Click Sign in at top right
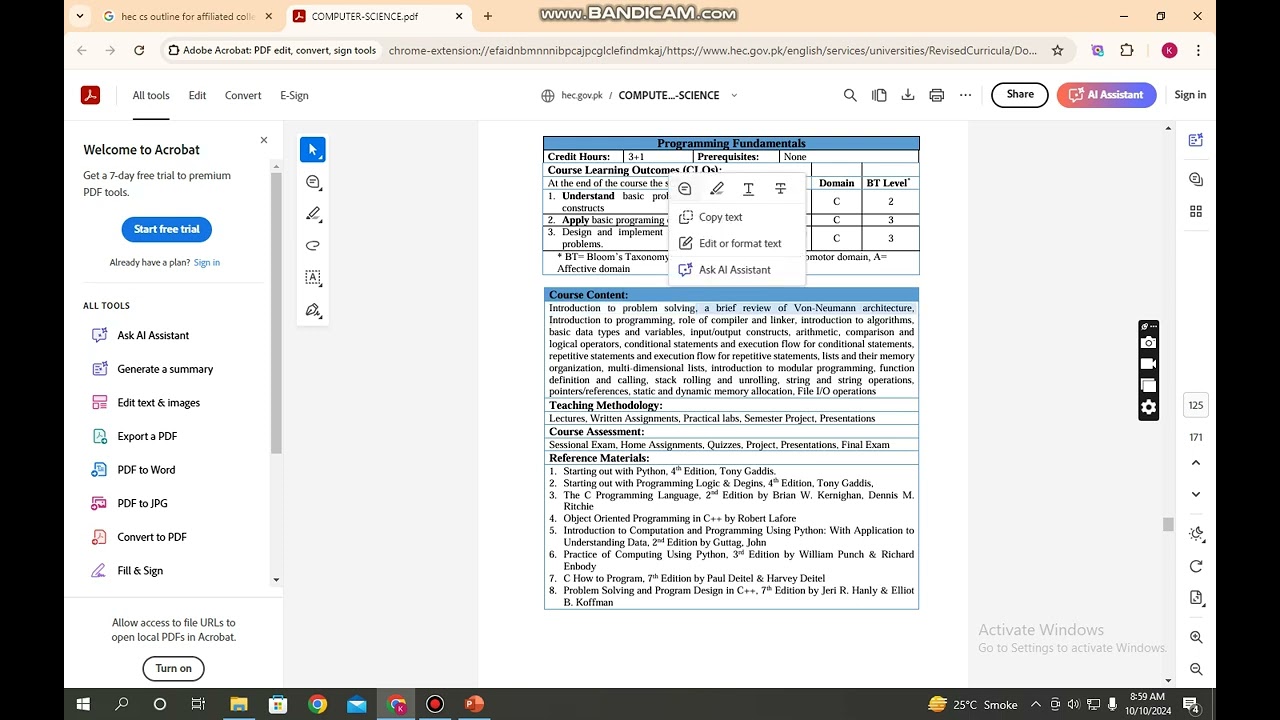Screen dimensions: 1280x720 coord(1190,95)
